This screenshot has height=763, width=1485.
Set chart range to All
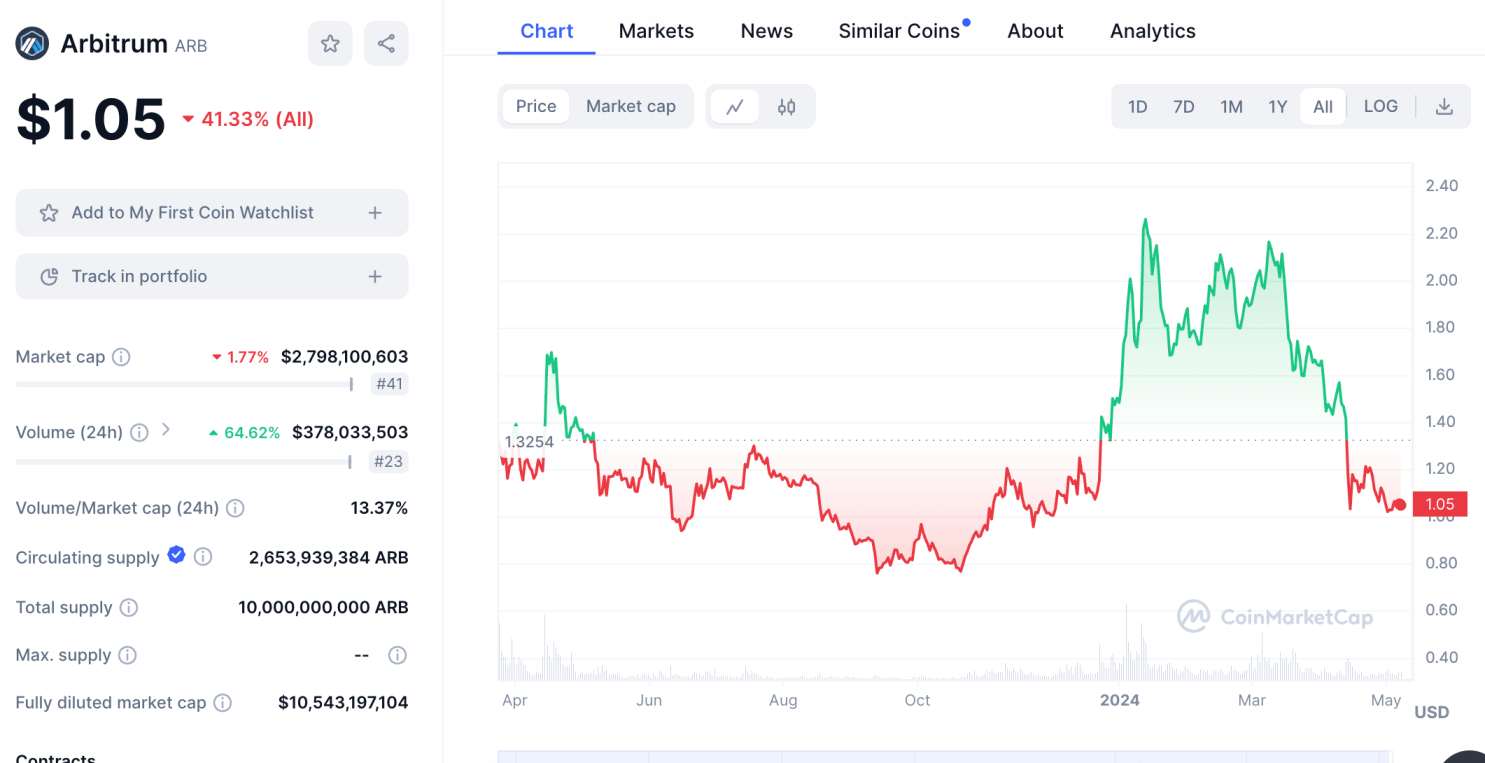[x=1323, y=106]
